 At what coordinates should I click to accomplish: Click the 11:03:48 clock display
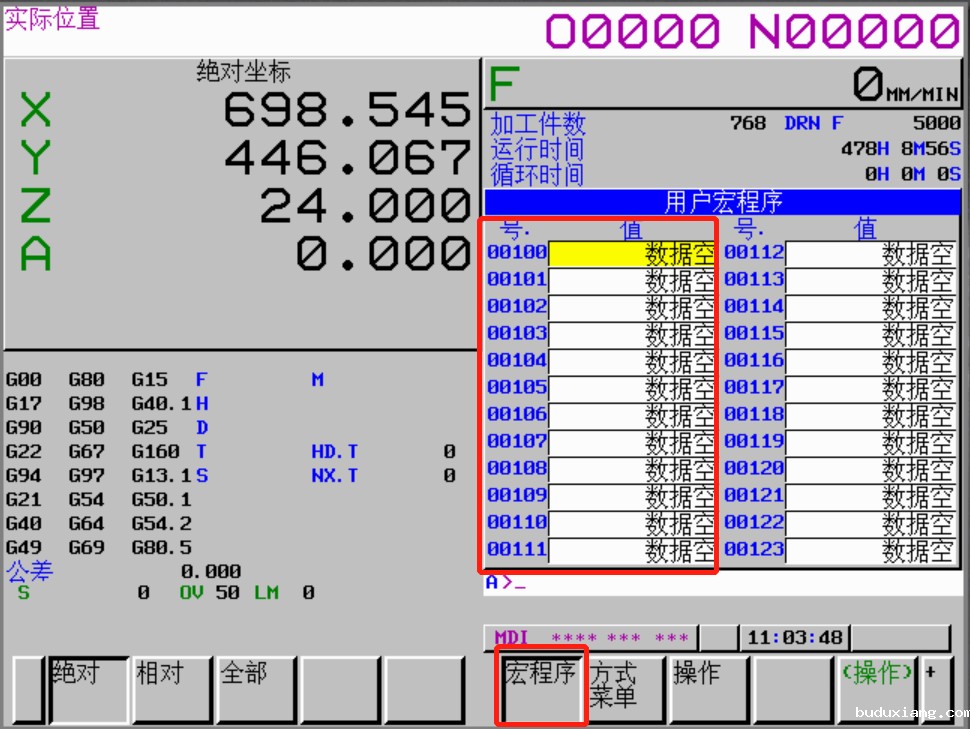pyautogui.click(x=795, y=638)
